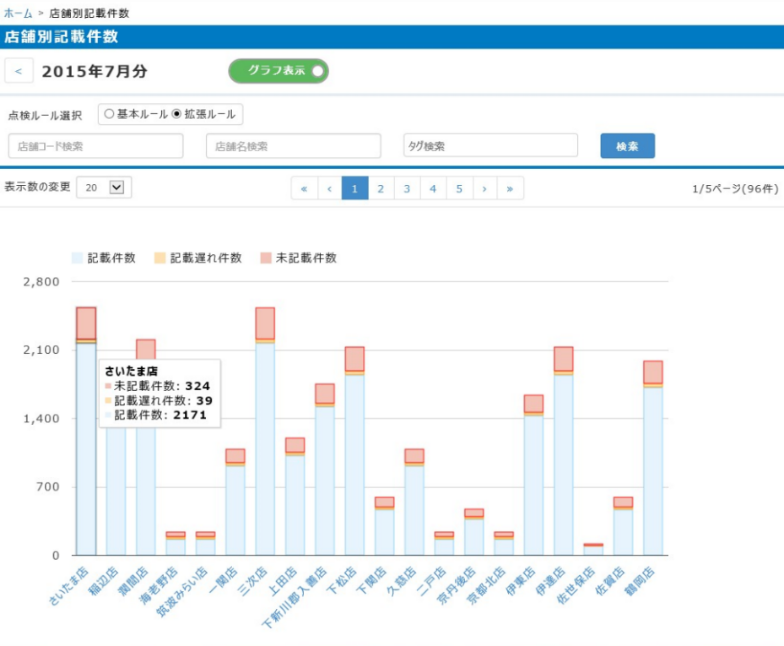Viewport: 784px width, 646px height.
Task: Select page 1 in pagination
Action: [x=355, y=188]
